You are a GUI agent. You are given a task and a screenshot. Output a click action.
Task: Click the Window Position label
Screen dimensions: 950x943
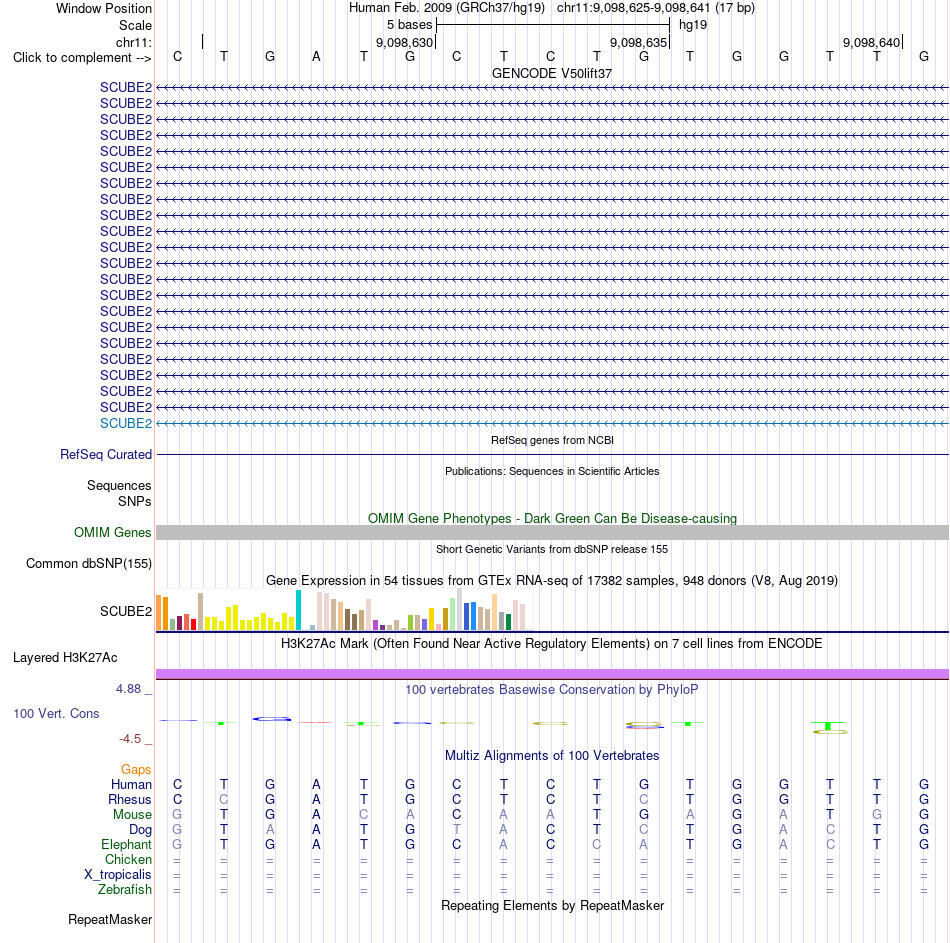(x=104, y=8)
